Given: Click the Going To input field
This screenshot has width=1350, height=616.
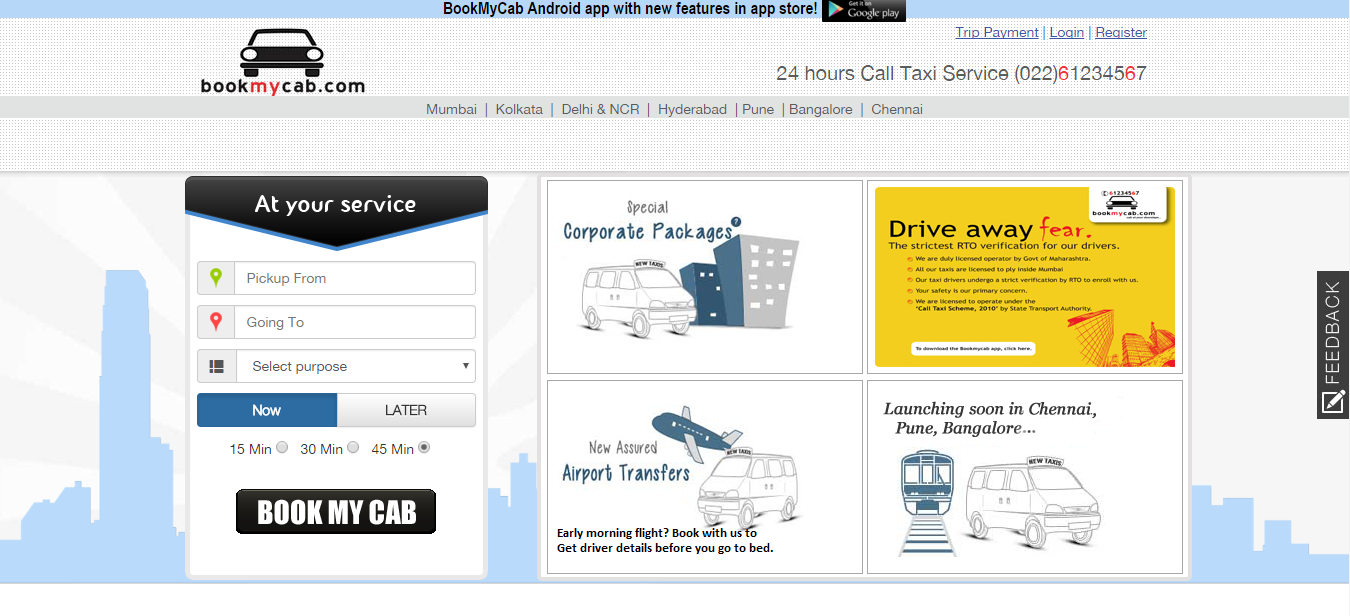Looking at the screenshot, I should [355, 322].
